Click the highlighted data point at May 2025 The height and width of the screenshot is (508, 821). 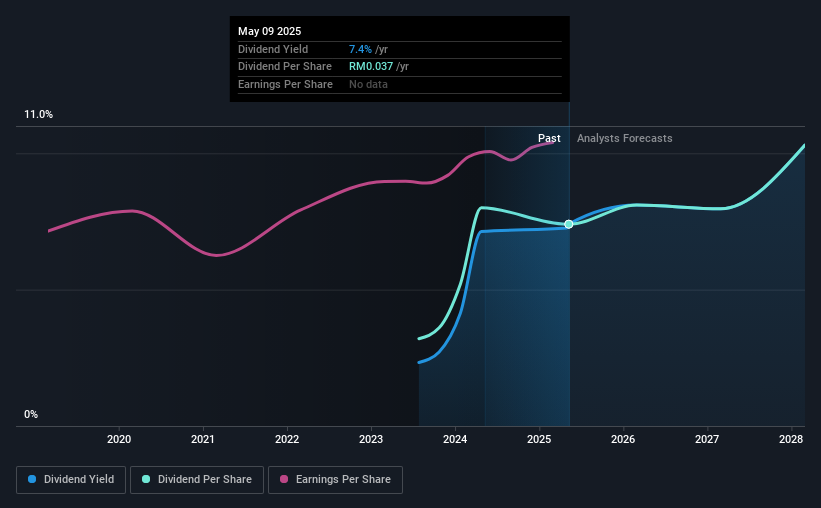pyautogui.click(x=569, y=224)
